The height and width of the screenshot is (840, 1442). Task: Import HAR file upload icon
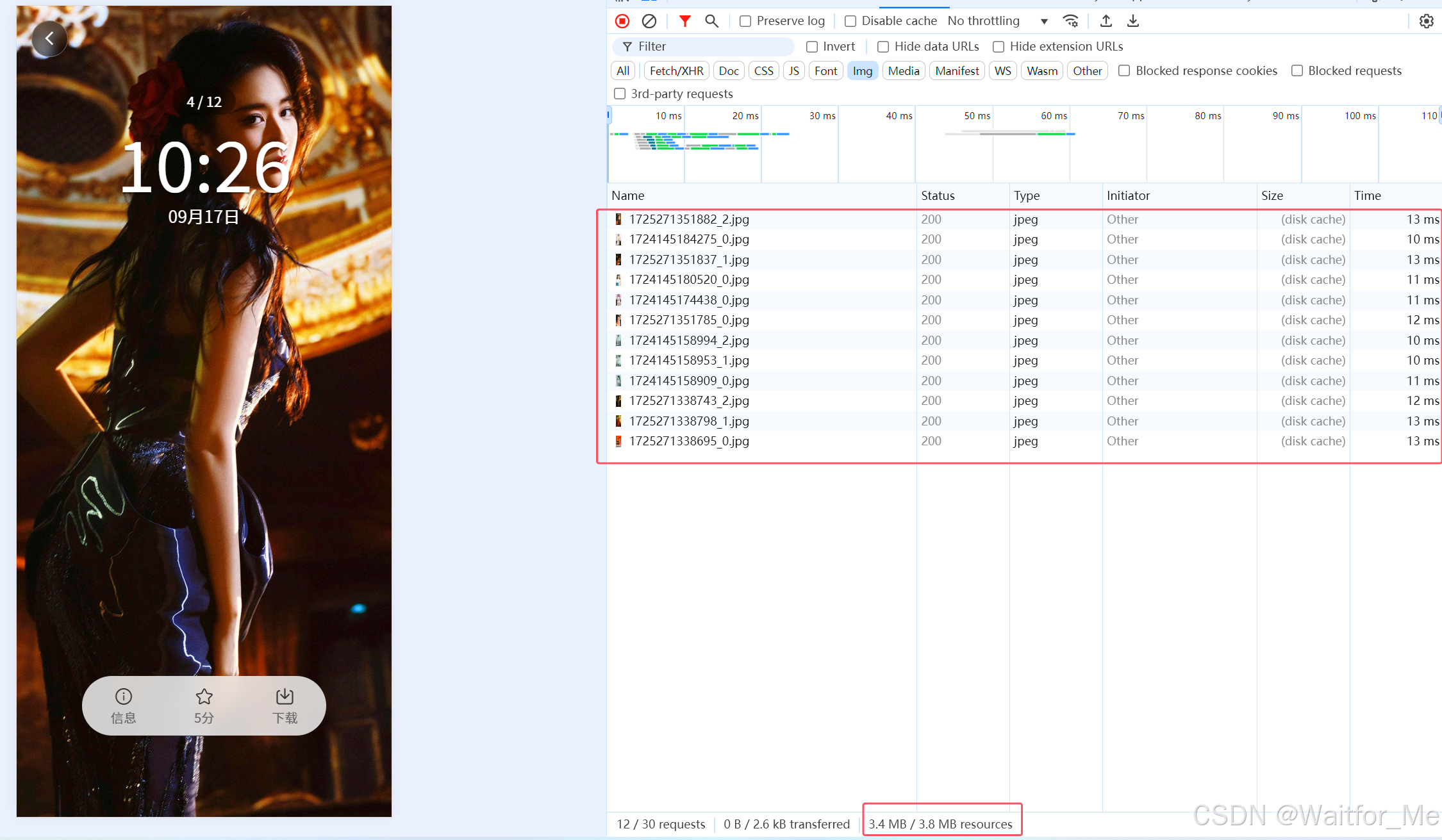pos(1106,21)
